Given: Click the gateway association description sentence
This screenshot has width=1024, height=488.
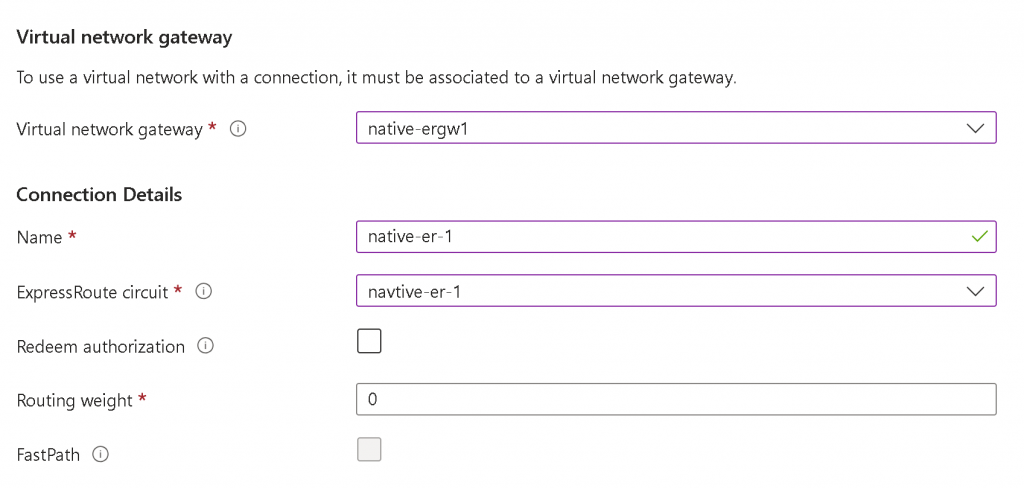Looking at the screenshot, I should coord(376,78).
